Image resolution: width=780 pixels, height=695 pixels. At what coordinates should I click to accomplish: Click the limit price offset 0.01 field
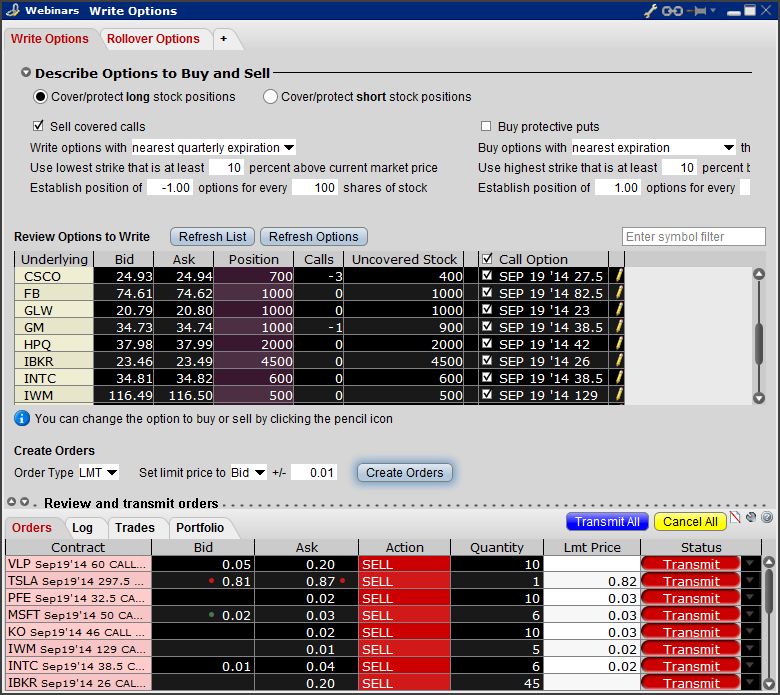(314, 472)
